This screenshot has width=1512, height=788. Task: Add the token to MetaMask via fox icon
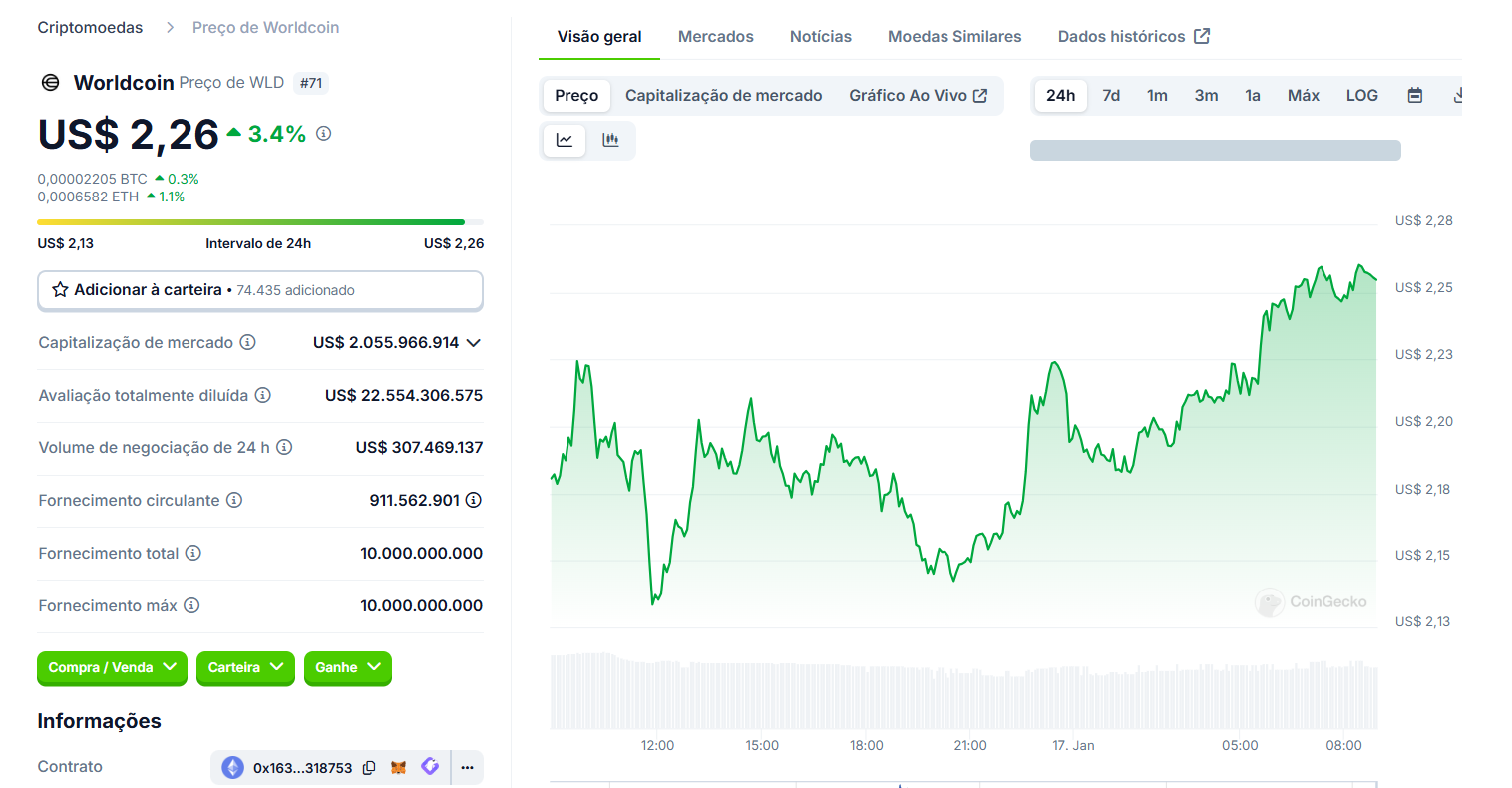pos(398,767)
